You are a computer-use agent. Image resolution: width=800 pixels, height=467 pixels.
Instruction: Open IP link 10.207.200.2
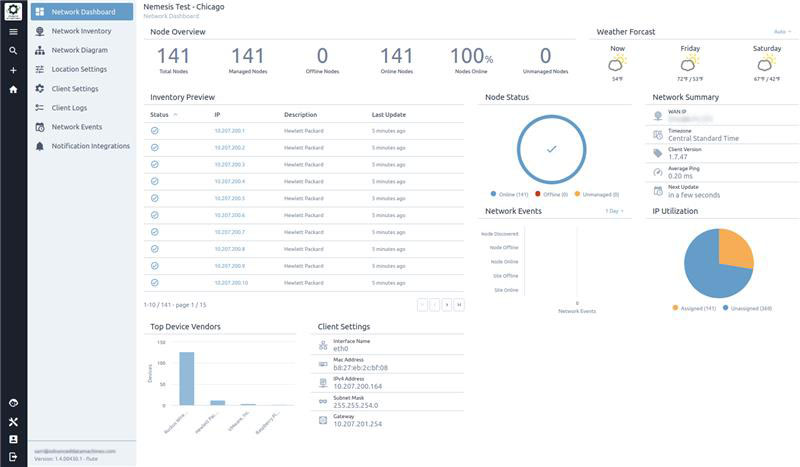(x=230, y=148)
